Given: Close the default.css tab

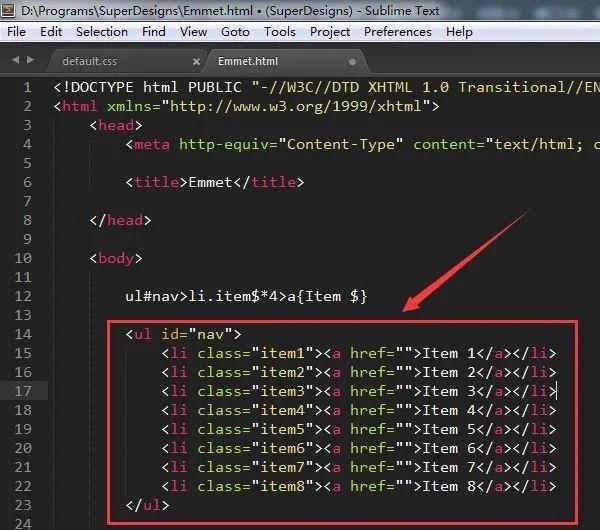Looking at the screenshot, I should [196, 62].
